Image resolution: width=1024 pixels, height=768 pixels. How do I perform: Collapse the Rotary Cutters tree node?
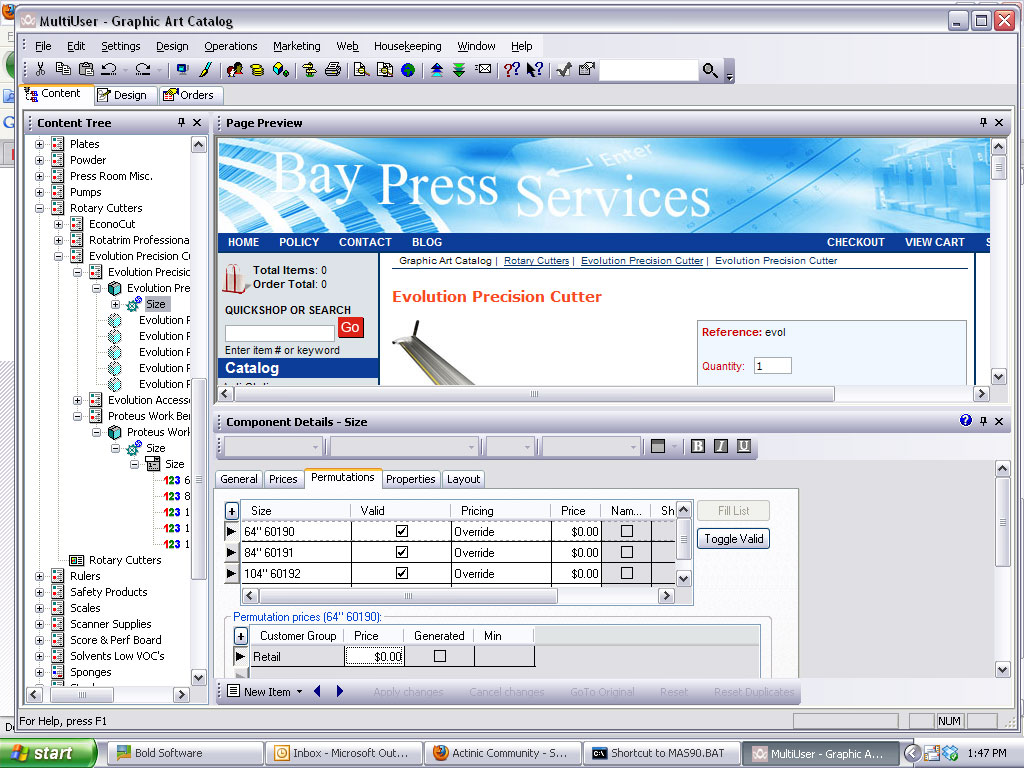(40, 208)
